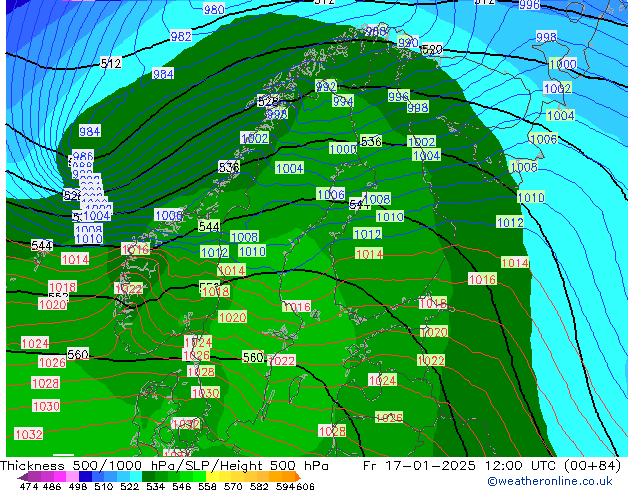Click the legend value '486'
The width and height of the screenshot is (634, 490).
pos(52,486)
